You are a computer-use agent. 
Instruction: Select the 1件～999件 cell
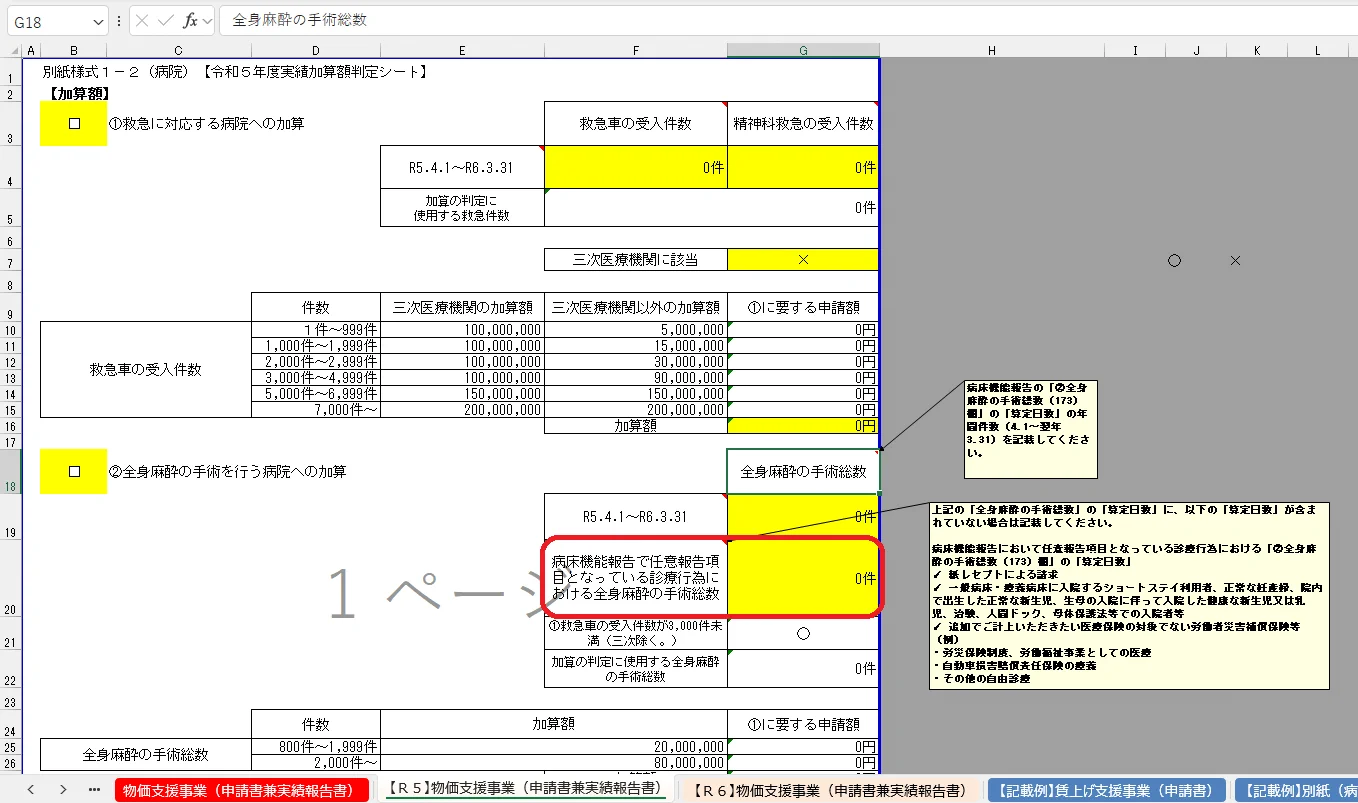(315, 329)
